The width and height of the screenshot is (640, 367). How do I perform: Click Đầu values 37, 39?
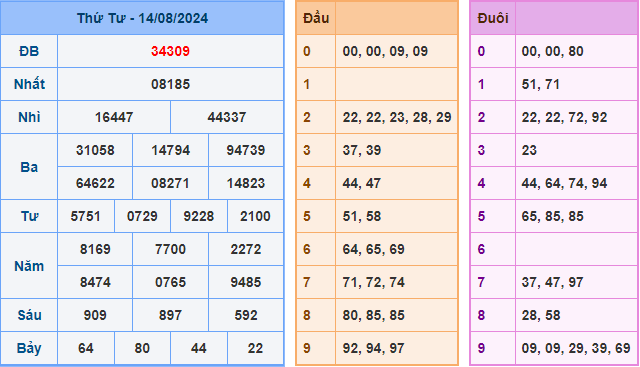pyautogui.click(x=362, y=150)
